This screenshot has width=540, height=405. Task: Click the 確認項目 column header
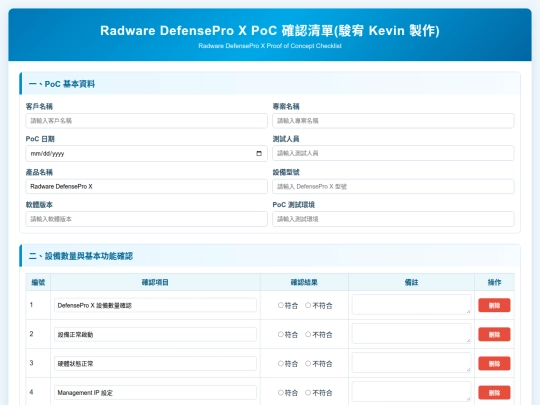click(x=155, y=282)
